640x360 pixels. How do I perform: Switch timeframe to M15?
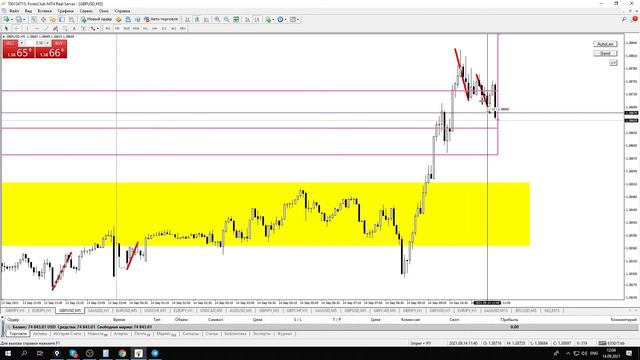point(127,28)
